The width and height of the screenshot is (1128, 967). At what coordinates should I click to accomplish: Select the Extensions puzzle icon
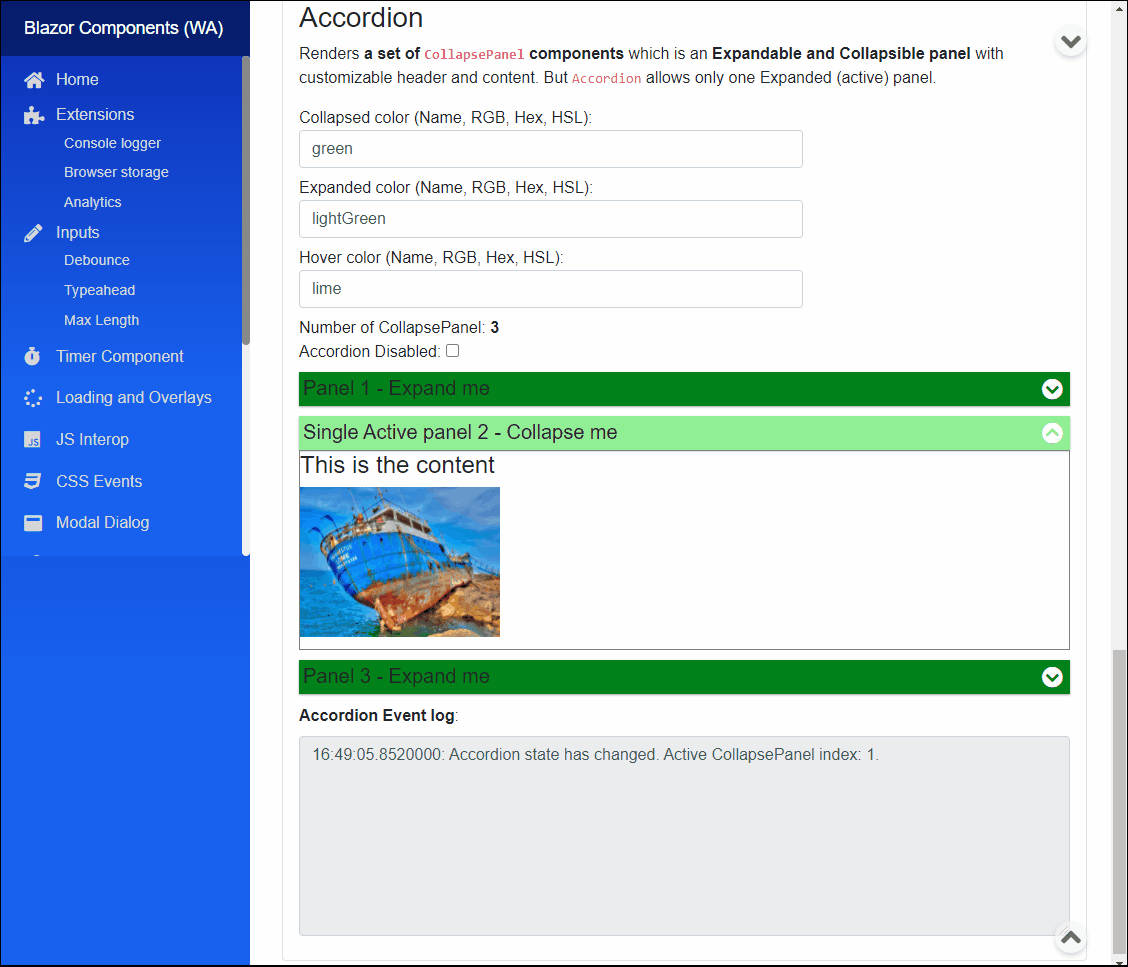[x=33, y=113]
